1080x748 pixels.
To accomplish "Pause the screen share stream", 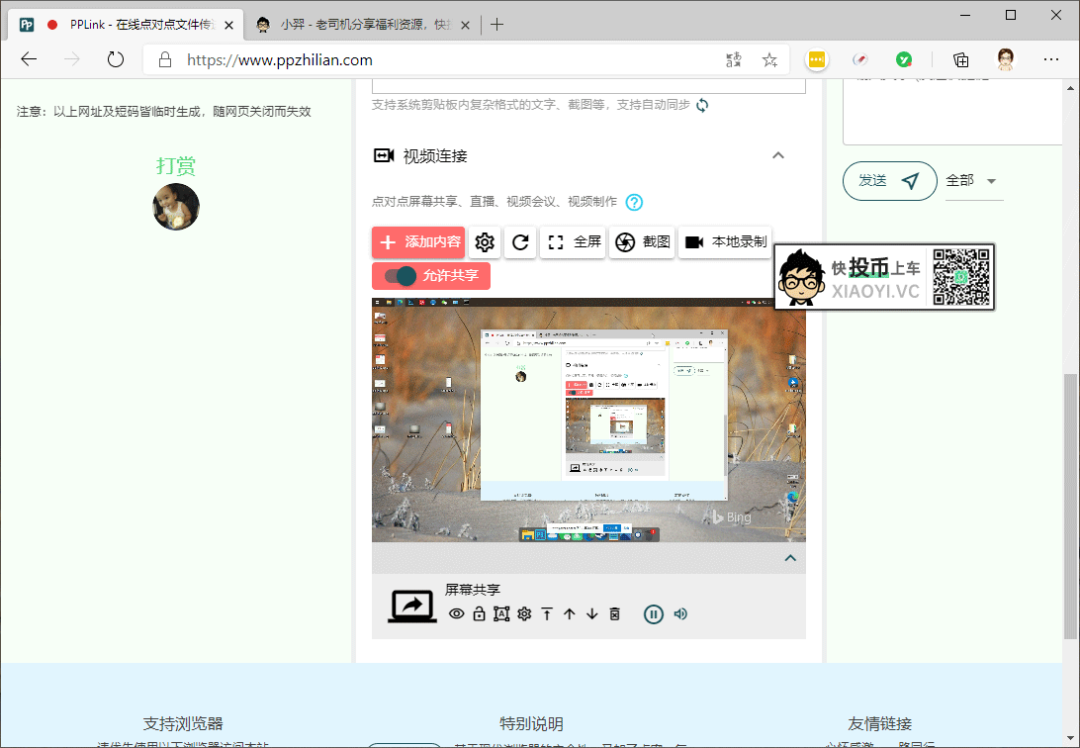I will (653, 614).
